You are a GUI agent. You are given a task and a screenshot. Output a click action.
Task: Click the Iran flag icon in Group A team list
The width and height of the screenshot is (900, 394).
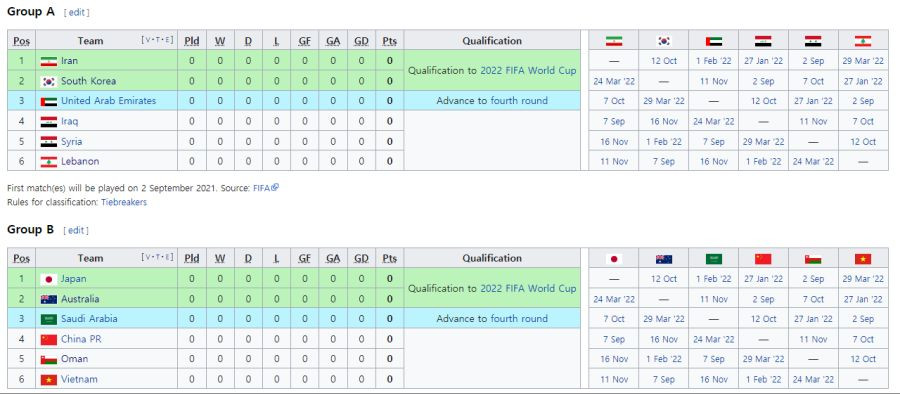click(49, 61)
